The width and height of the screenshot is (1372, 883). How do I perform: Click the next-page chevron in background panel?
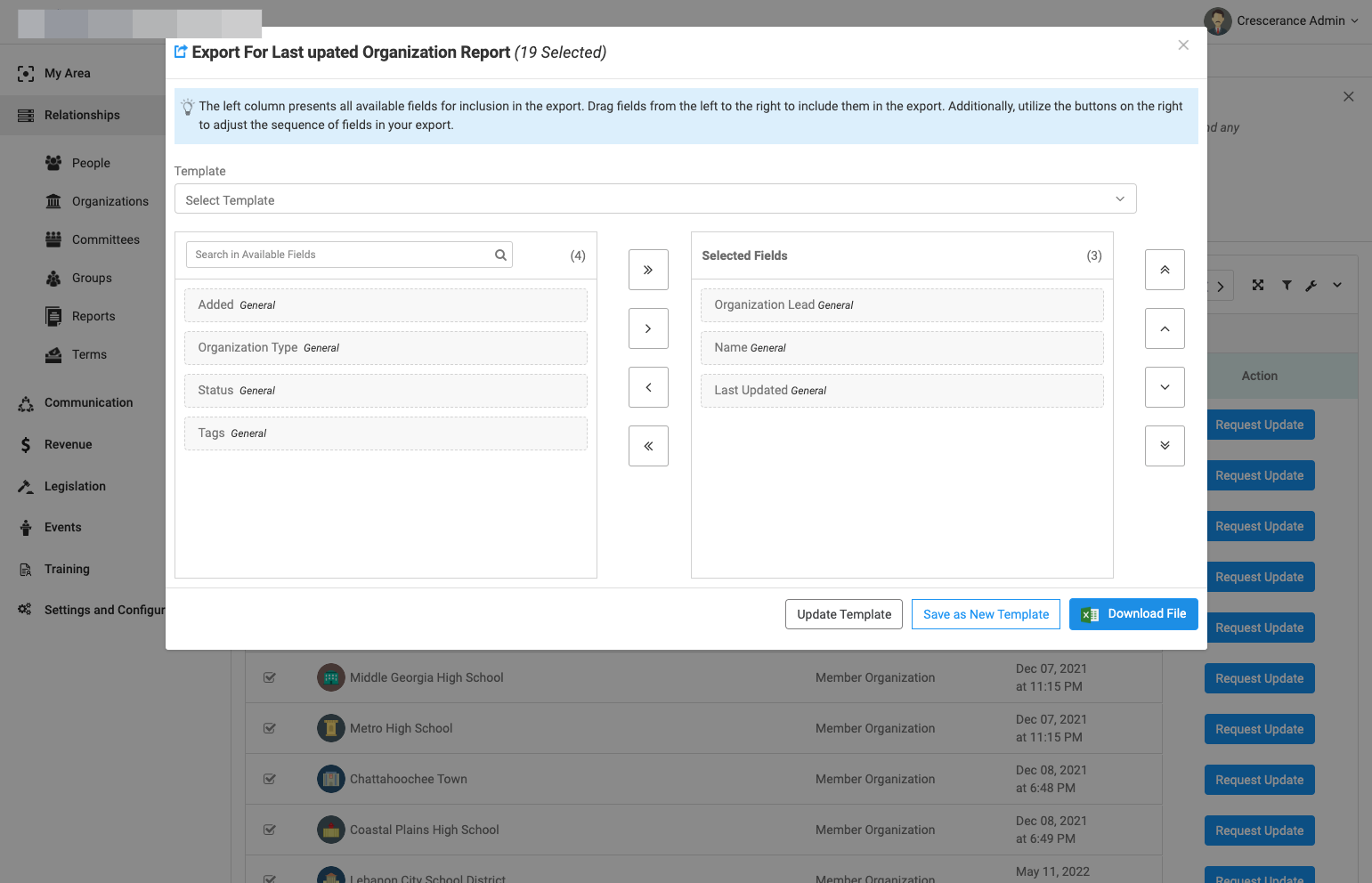pyautogui.click(x=1221, y=287)
